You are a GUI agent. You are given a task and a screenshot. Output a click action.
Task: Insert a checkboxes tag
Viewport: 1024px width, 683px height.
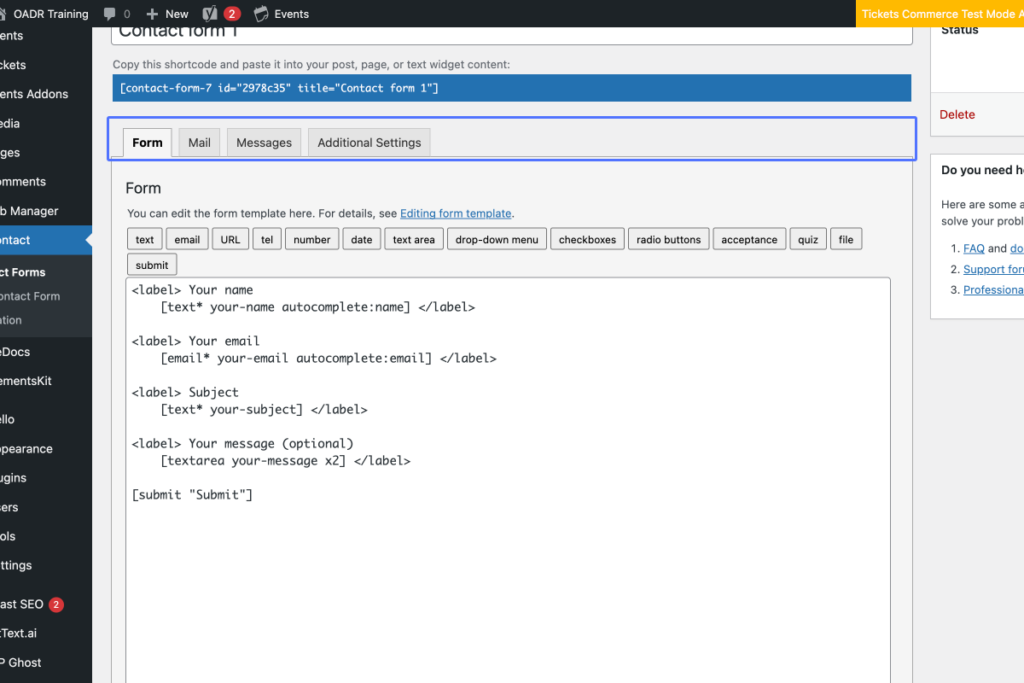click(x=588, y=240)
